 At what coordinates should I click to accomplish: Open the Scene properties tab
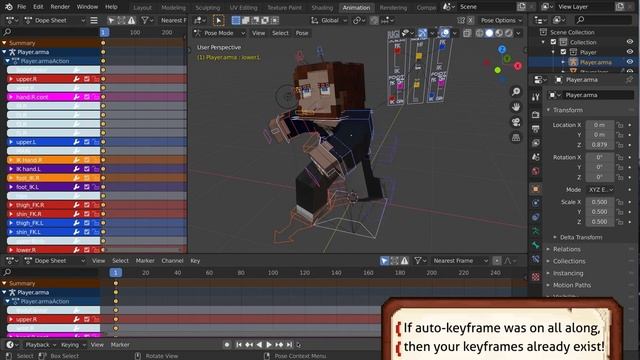[x=536, y=157]
